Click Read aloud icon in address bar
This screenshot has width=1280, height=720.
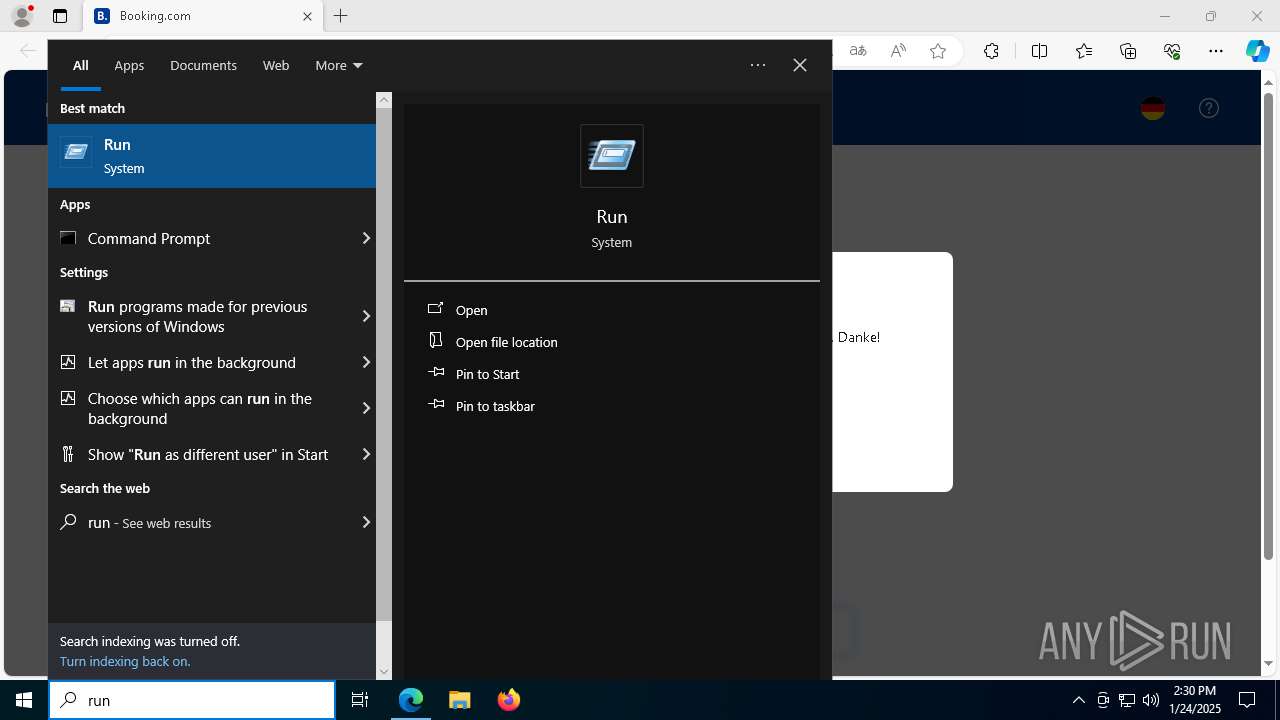898,51
